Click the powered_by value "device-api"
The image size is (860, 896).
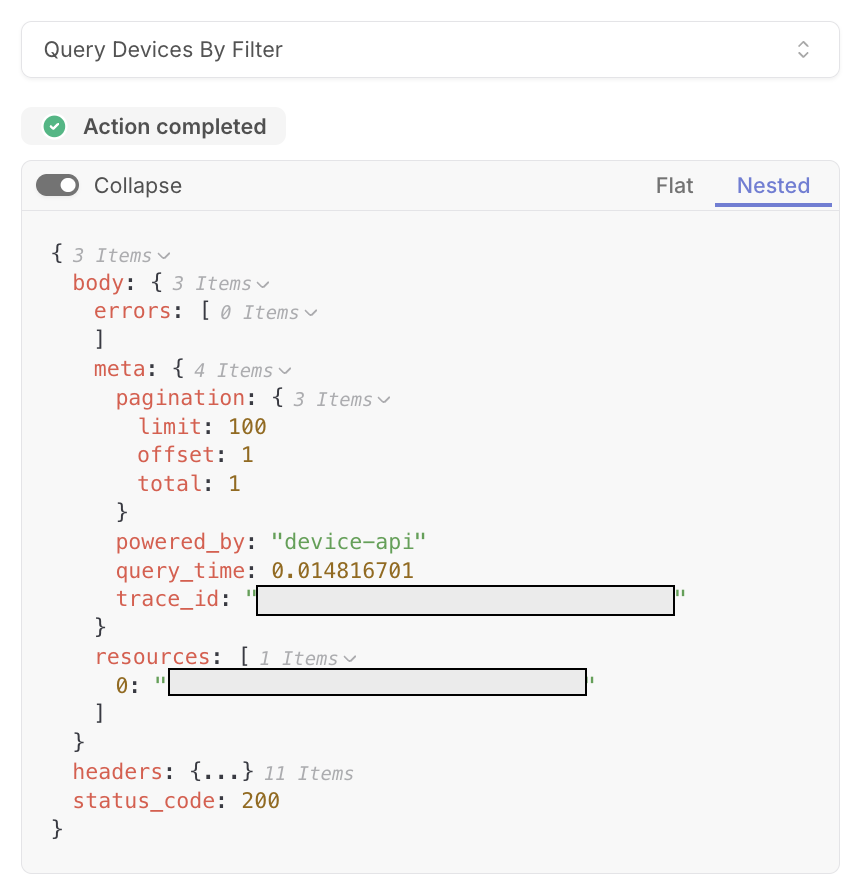[349, 541]
